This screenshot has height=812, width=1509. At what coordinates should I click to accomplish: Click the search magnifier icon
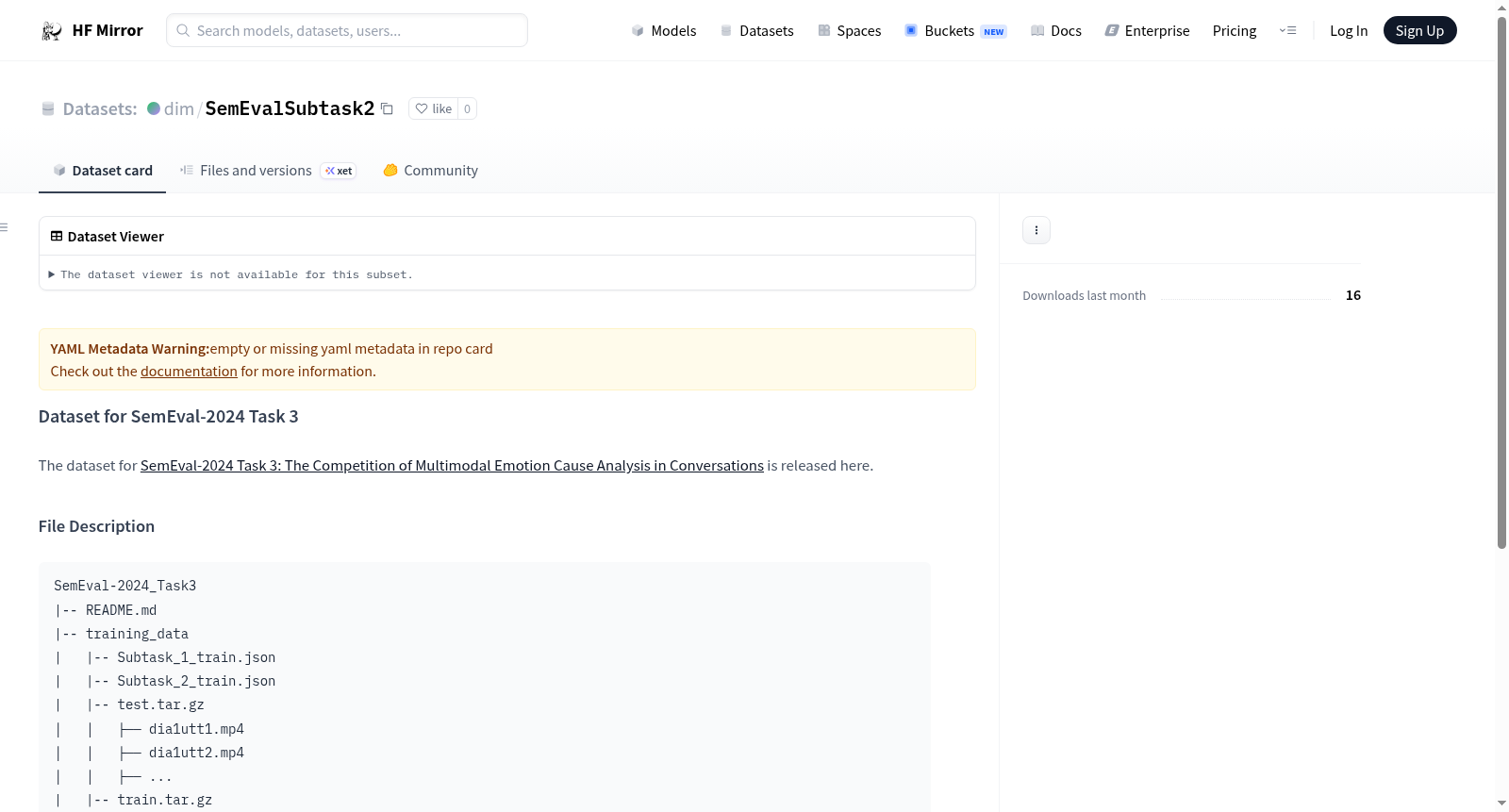pos(183,30)
